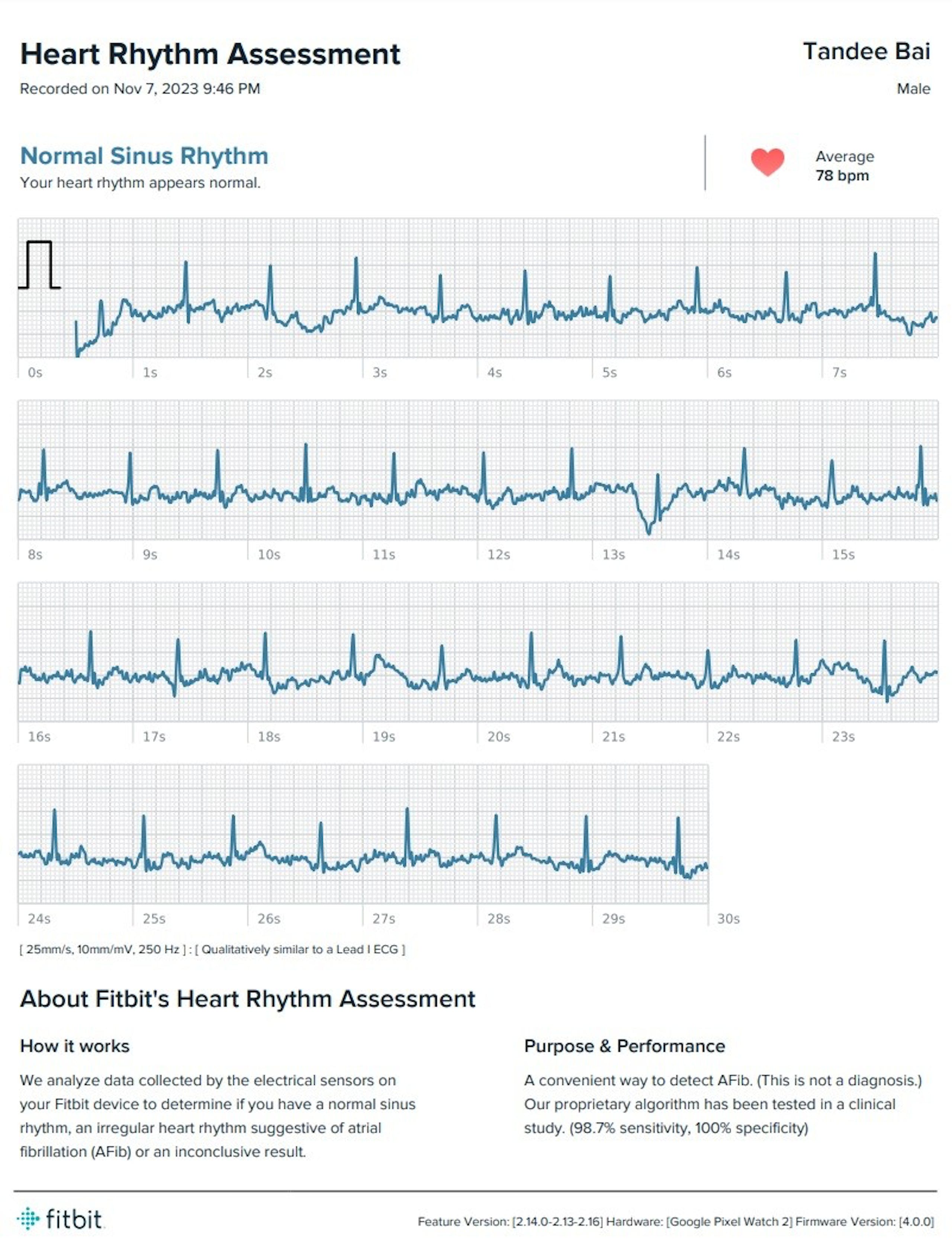Screen dimensions: 952x1240
Task: Click the red heart icon
Action: coord(767,161)
